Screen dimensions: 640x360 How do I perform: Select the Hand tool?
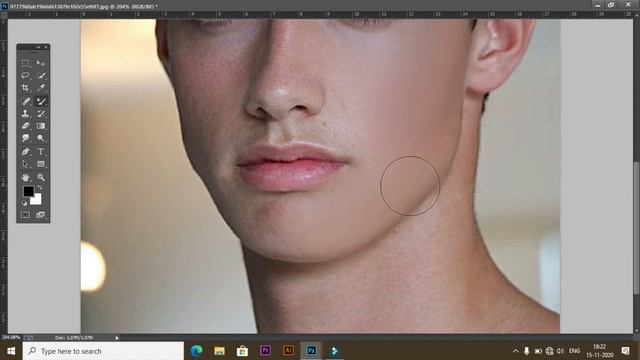click(25, 177)
